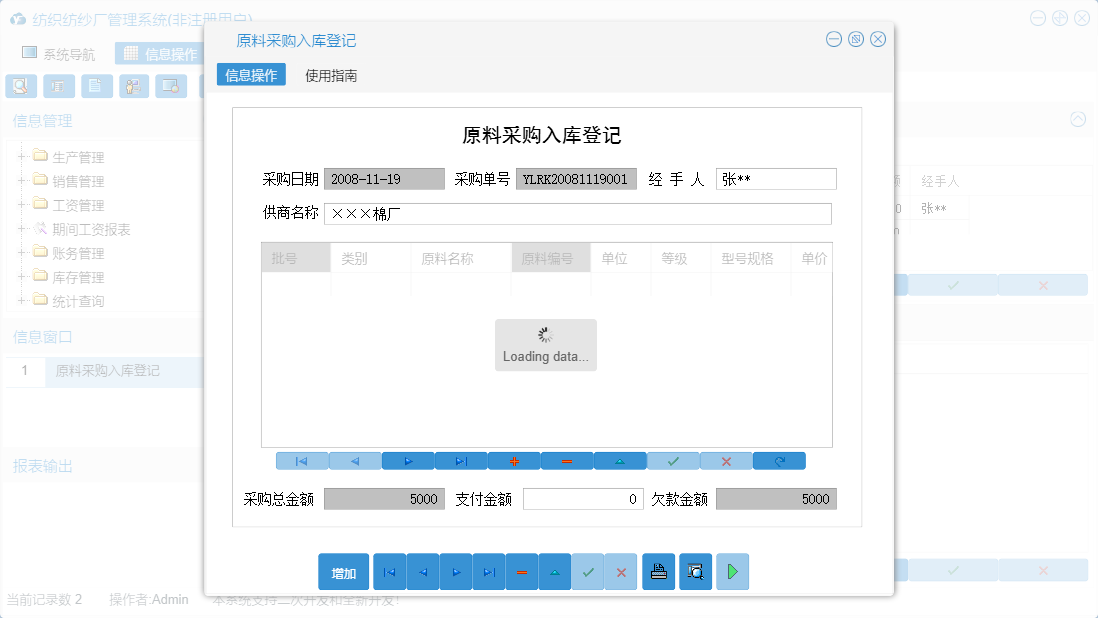The image size is (1098, 618).
Task: Expand the 生产管理 tree node
Action: (23, 155)
